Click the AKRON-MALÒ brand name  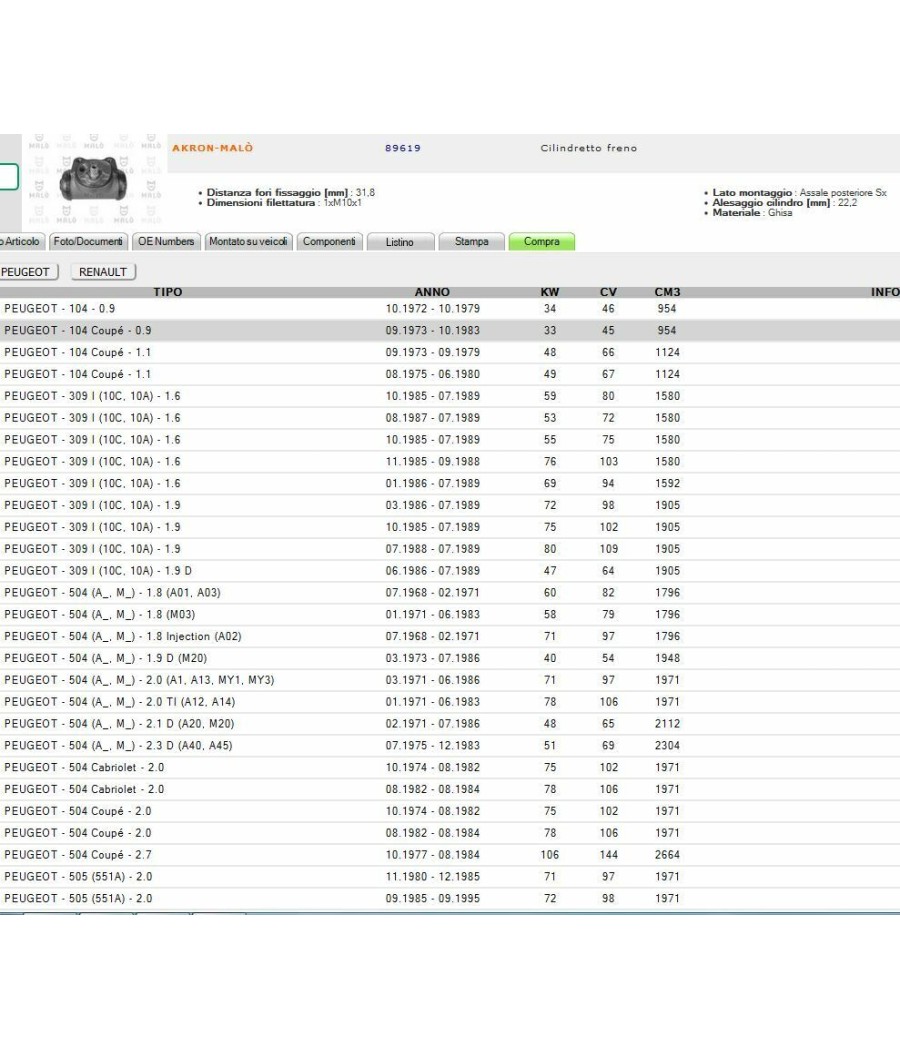[x=212, y=148]
